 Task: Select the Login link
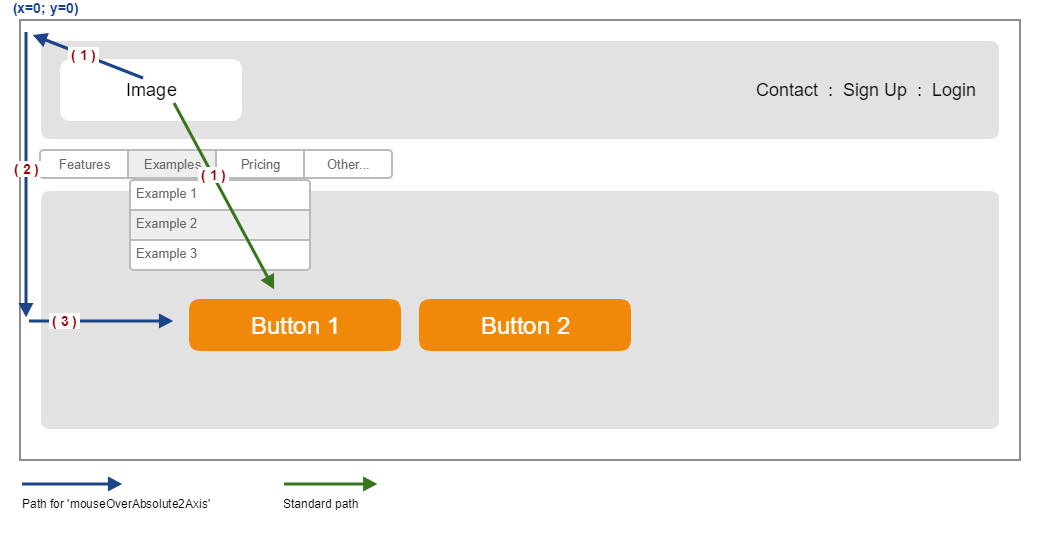point(953,90)
